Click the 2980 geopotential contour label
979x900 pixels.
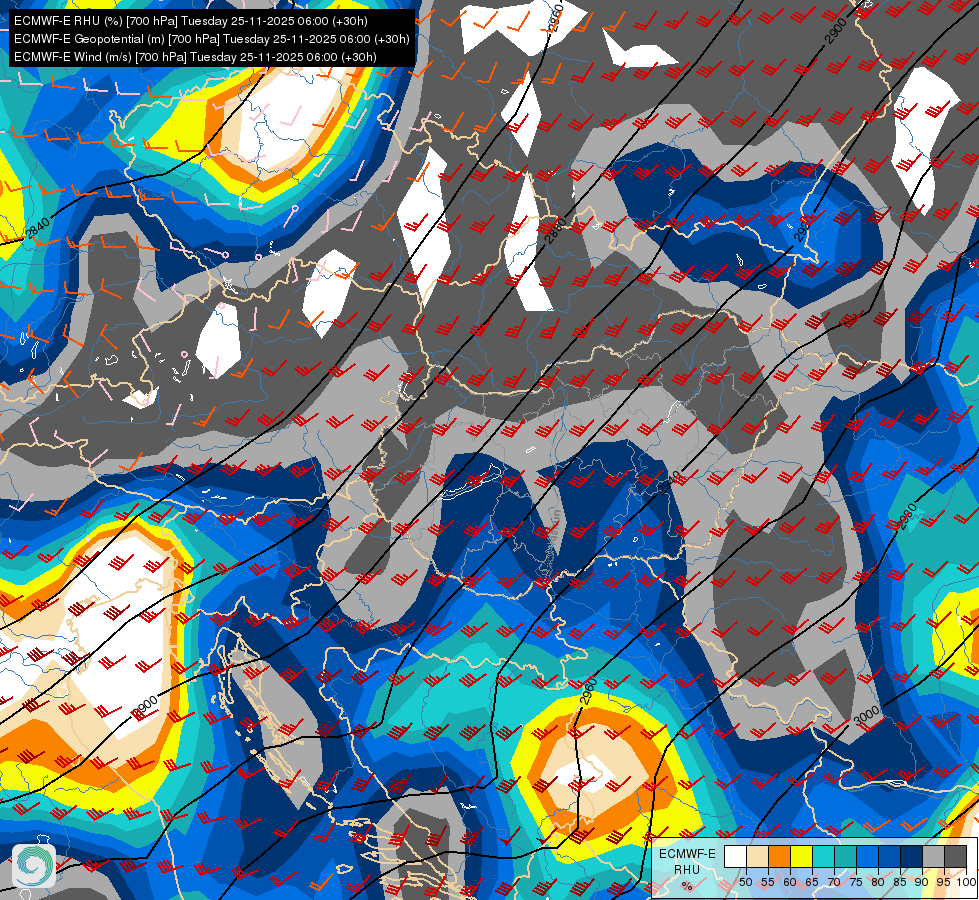(908, 517)
